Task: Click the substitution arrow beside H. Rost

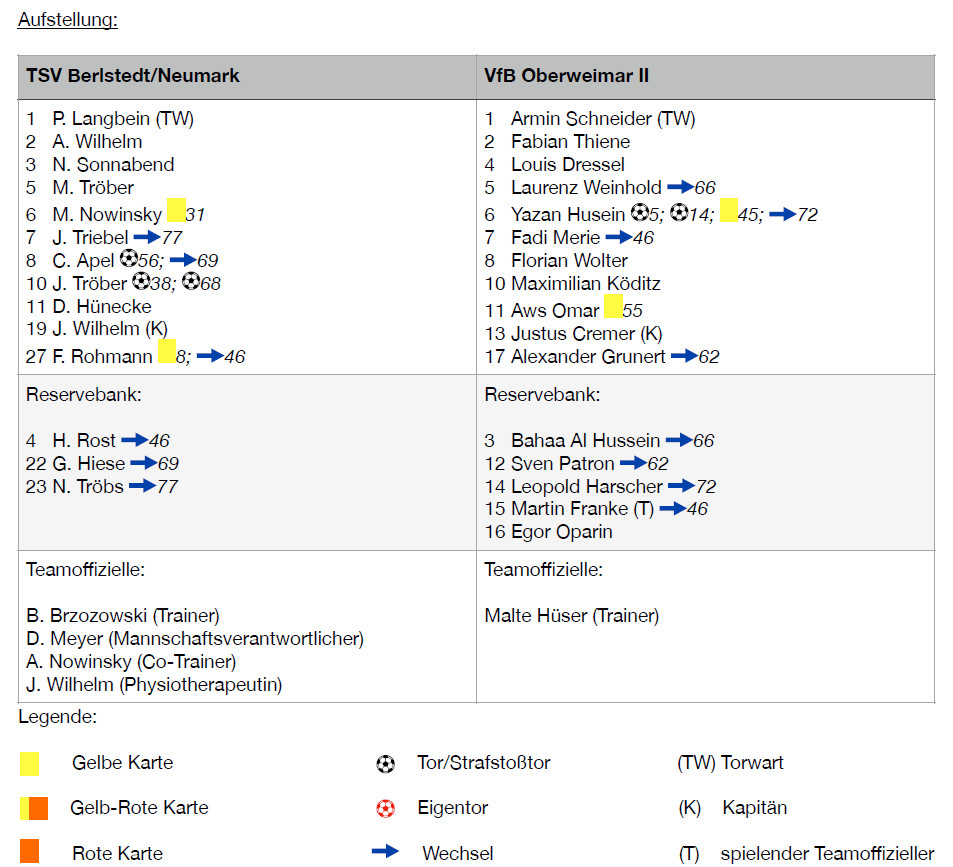Action: 134,440
